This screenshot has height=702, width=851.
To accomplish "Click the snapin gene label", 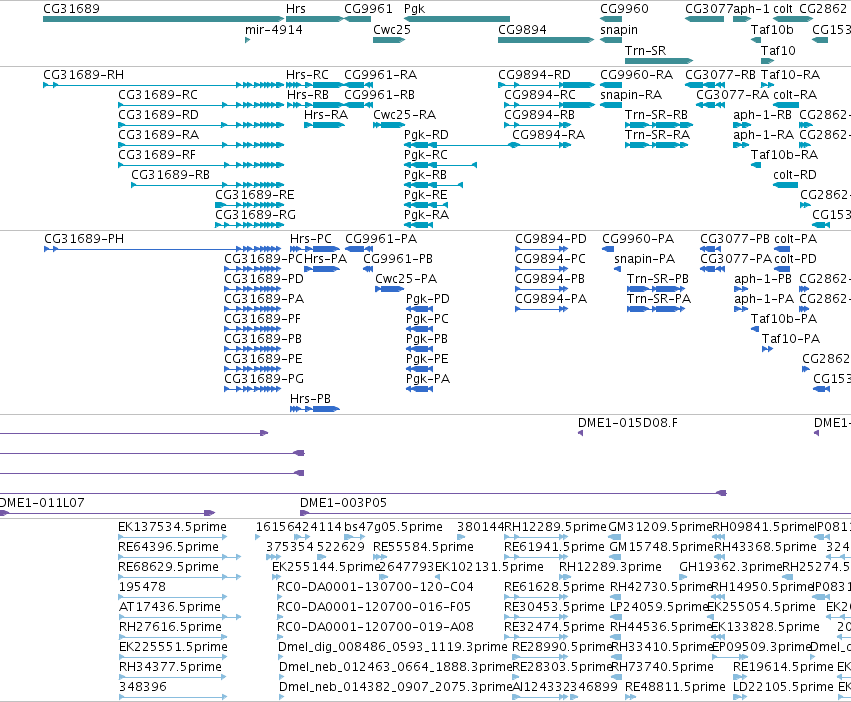I will [x=619, y=30].
